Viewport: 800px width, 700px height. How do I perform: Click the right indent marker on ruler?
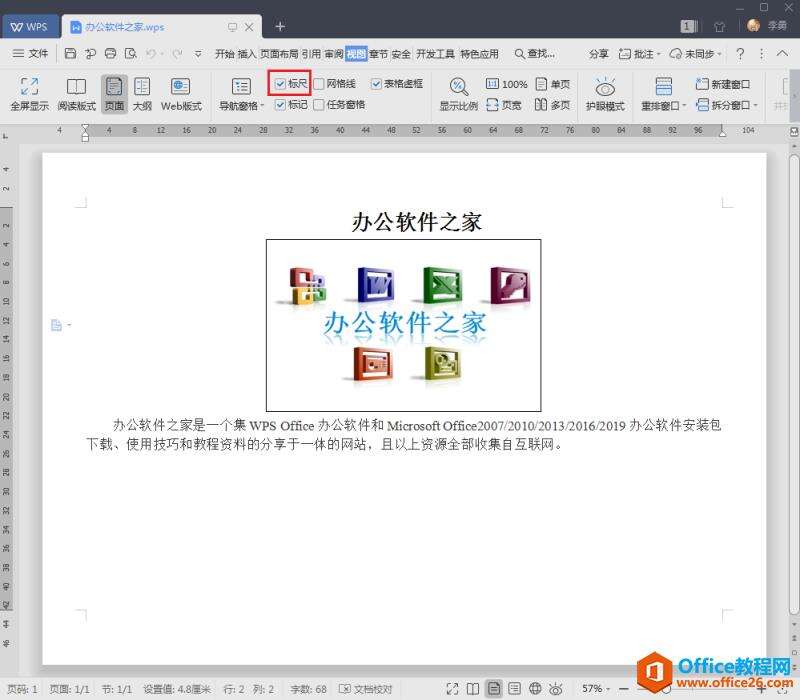[x=722, y=132]
